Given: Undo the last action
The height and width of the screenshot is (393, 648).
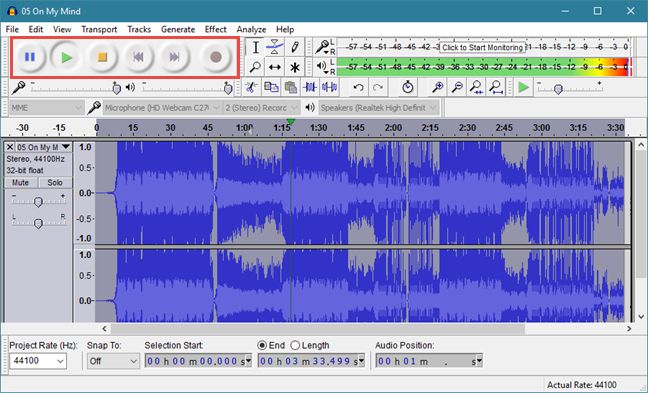Looking at the screenshot, I should [358, 87].
